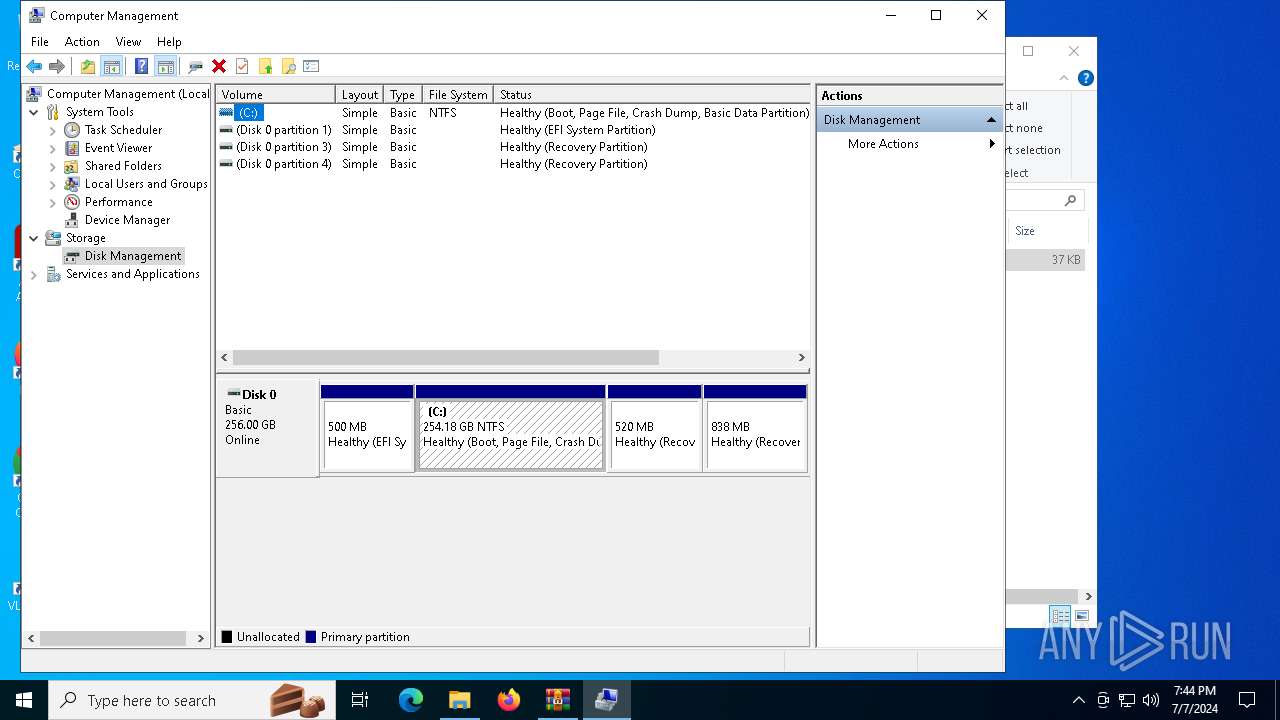The width and height of the screenshot is (1280, 720).
Task: Click the volume list horizontal scrollbar thumb
Action: pos(446,357)
